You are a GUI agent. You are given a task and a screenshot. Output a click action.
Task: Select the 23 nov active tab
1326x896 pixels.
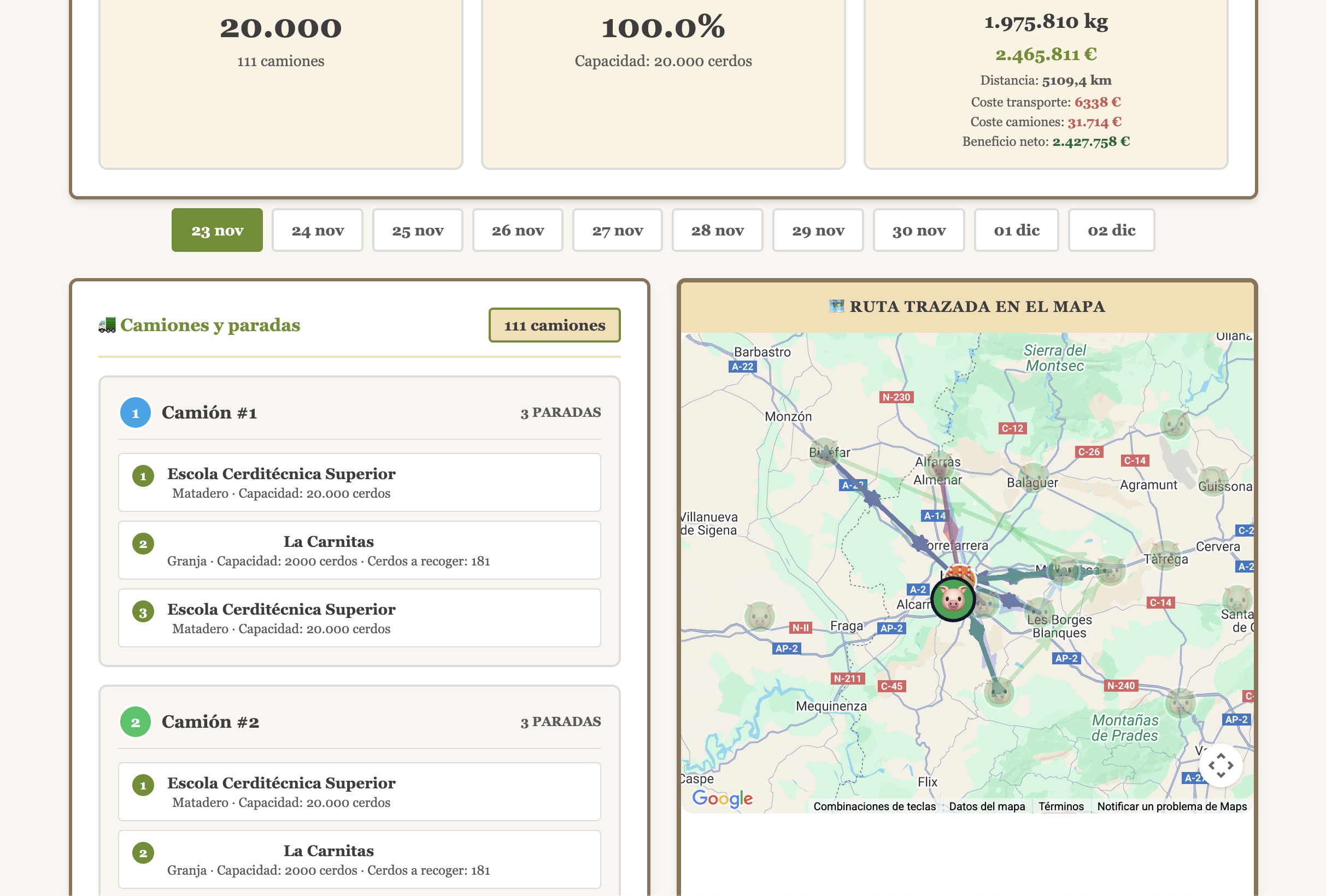[x=217, y=231]
